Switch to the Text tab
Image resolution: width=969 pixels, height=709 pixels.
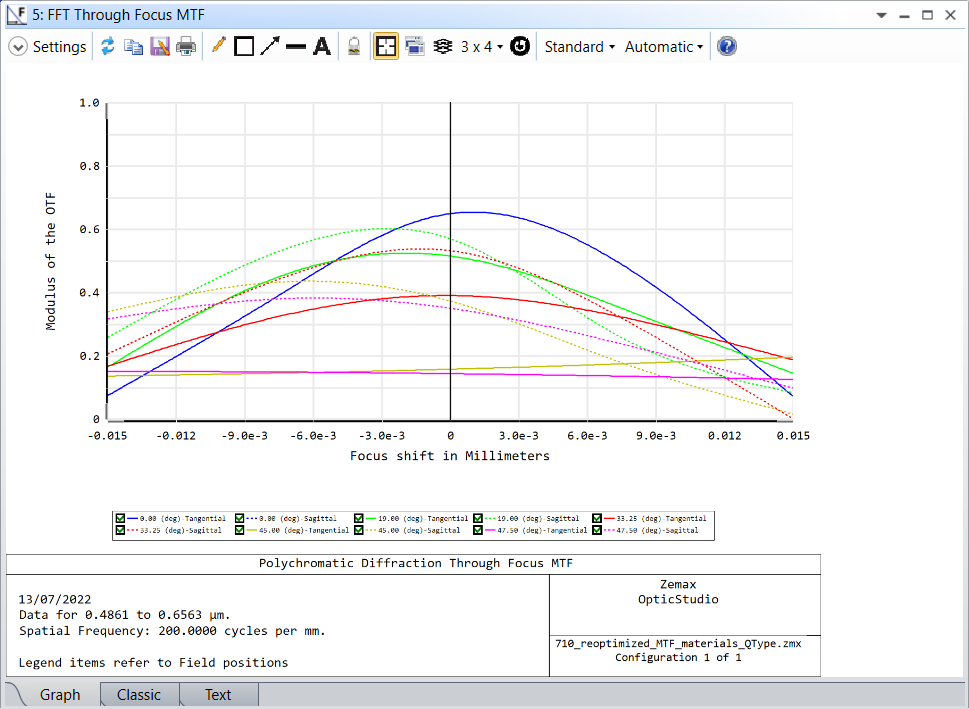tap(218, 695)
